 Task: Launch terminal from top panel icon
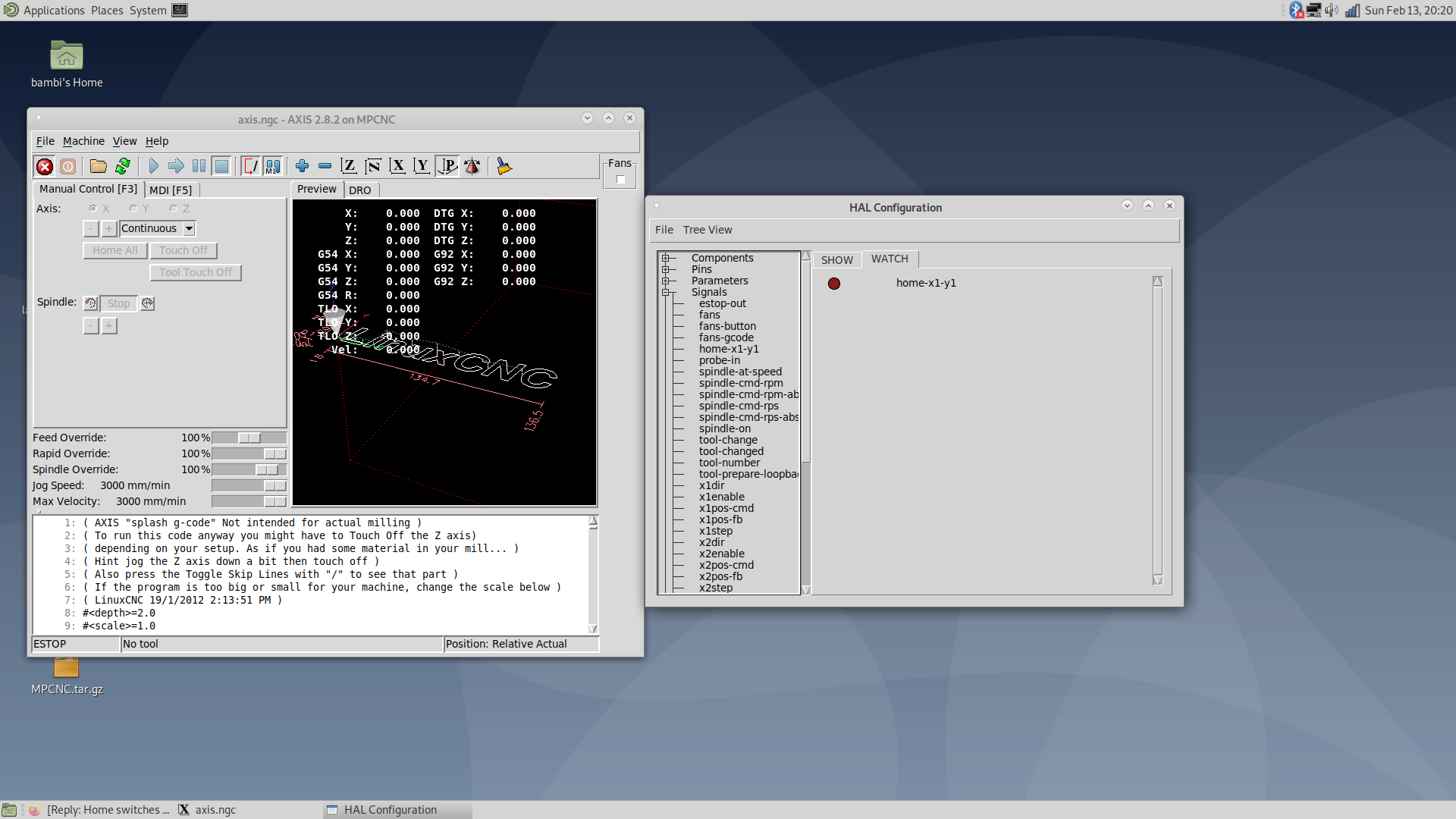coord(180,10)
